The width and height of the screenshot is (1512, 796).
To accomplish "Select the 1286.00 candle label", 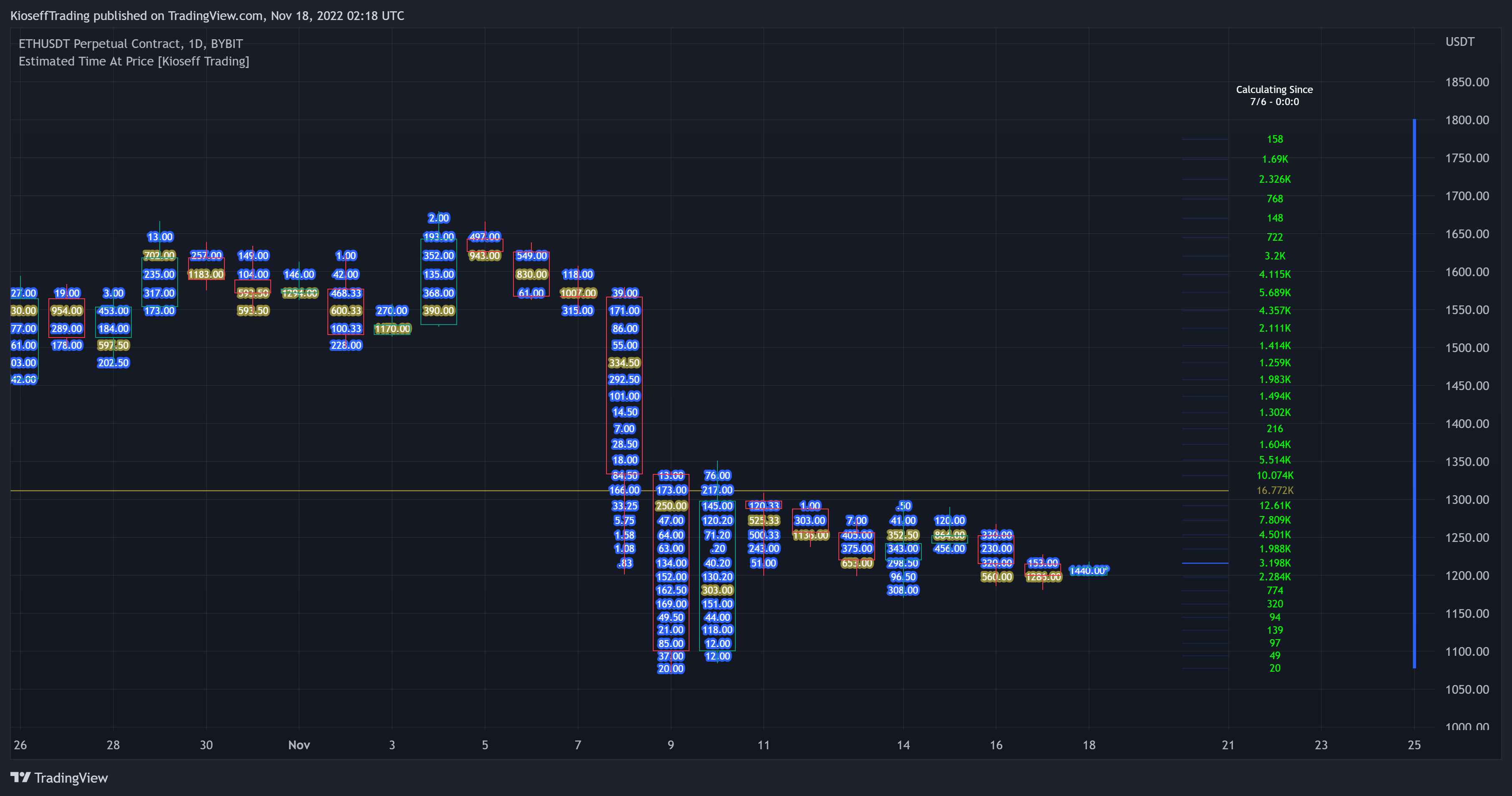I will (1043, 577).
